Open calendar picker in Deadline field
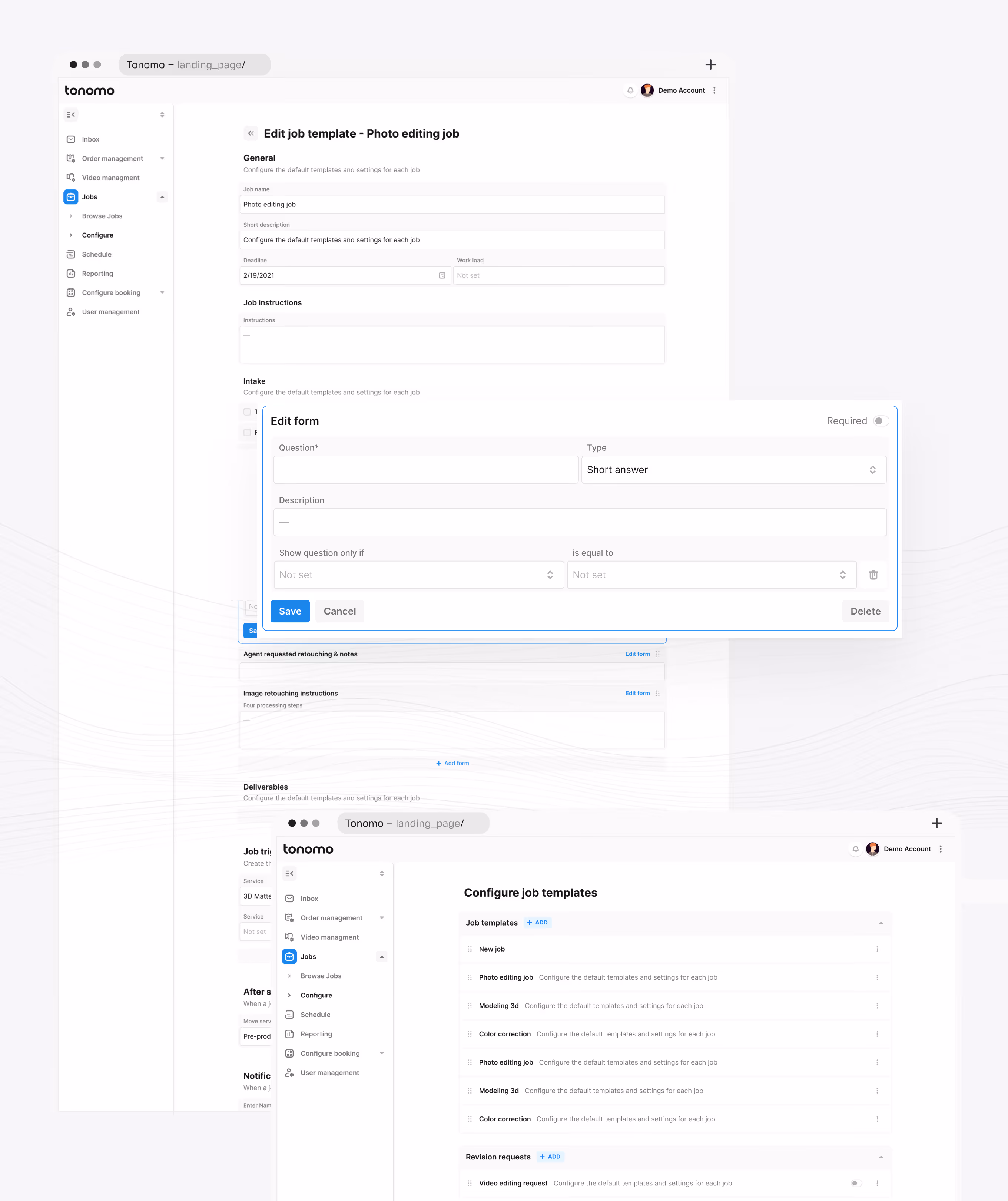This screenshot has width=1008, height=1201. [442, 276]
